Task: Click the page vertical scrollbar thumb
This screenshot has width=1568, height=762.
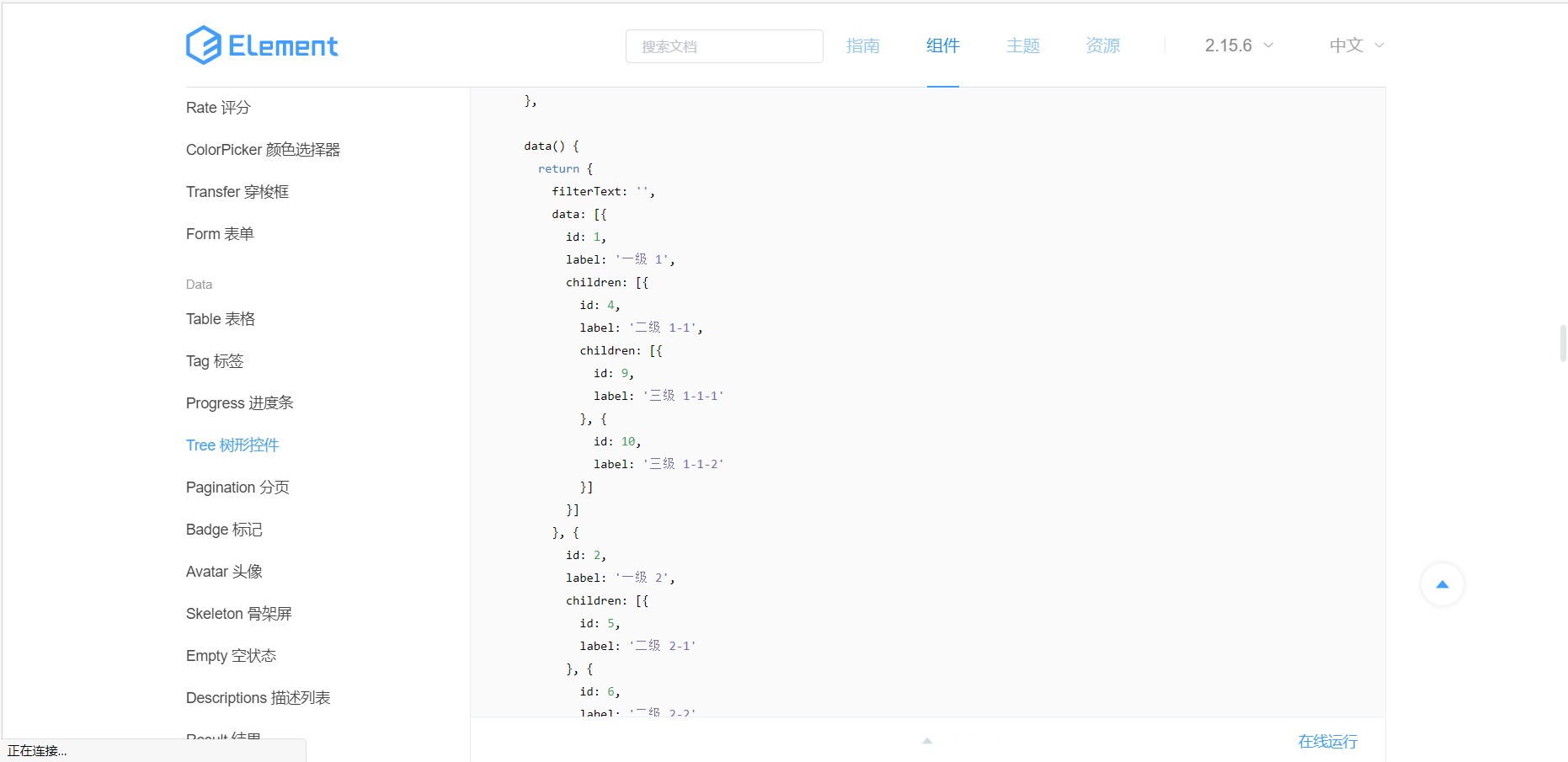Action: (x=1563, y=343)
